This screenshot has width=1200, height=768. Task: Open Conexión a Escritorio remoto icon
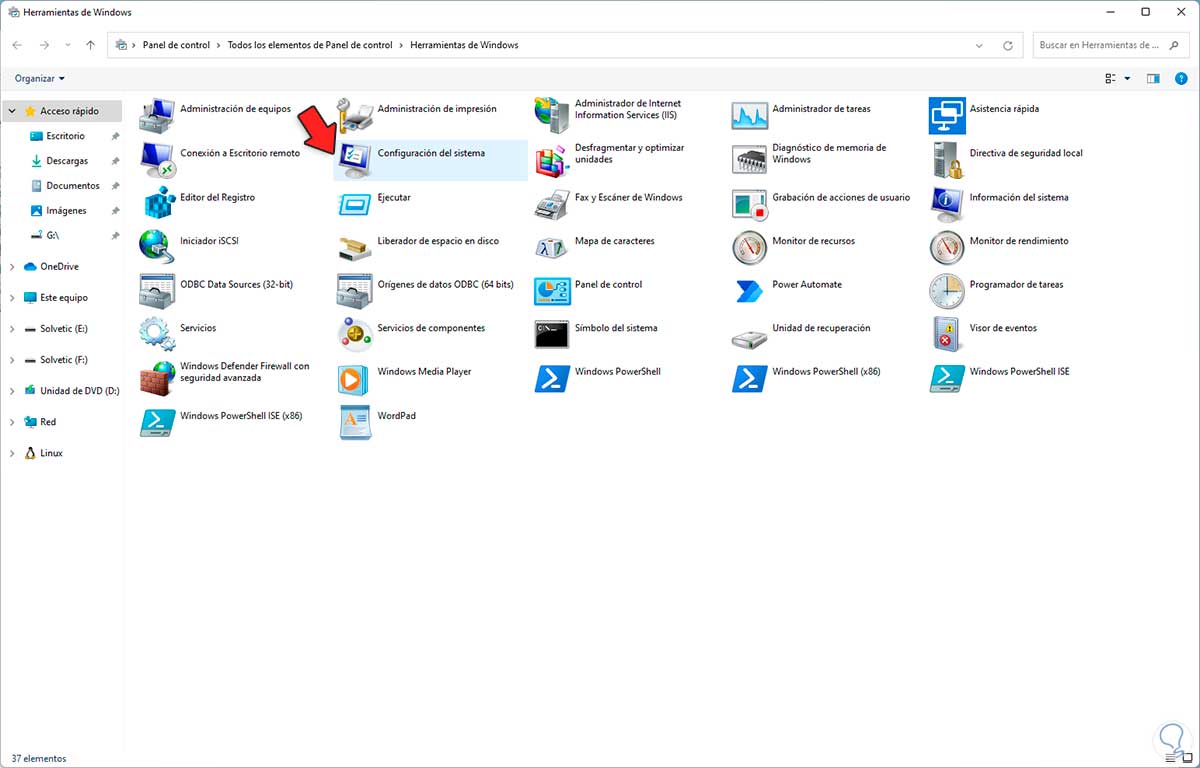157,160
